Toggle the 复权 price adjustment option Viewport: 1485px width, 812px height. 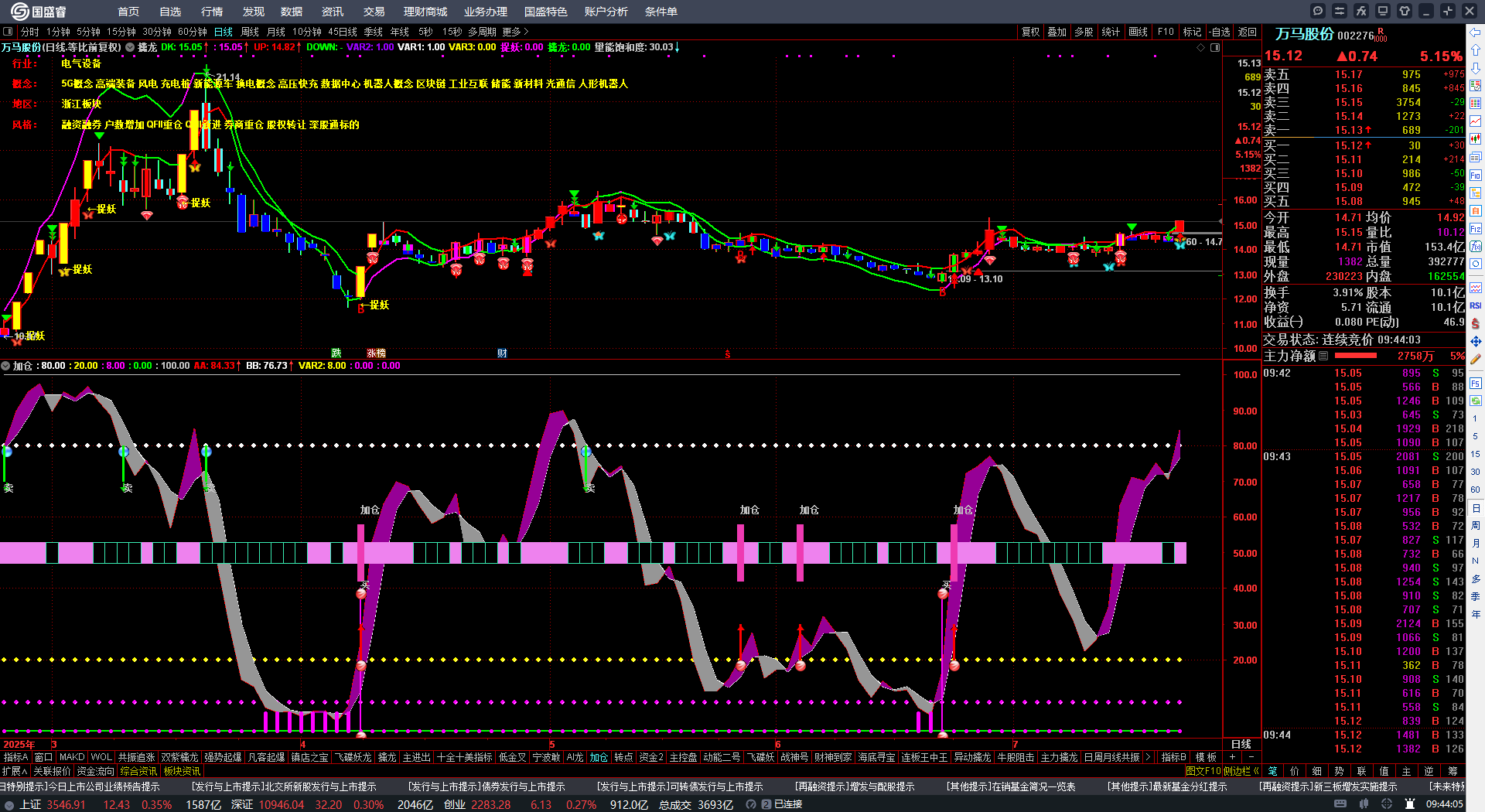point(1030,32)
